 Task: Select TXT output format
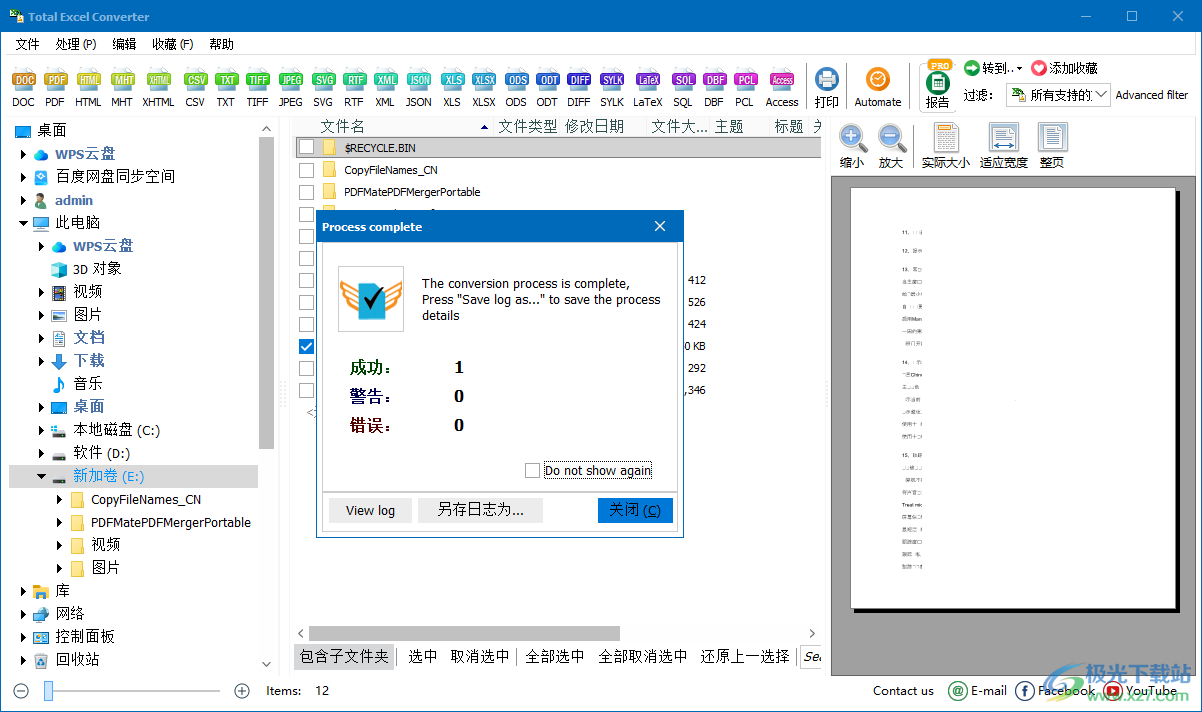tap(226, 88)
